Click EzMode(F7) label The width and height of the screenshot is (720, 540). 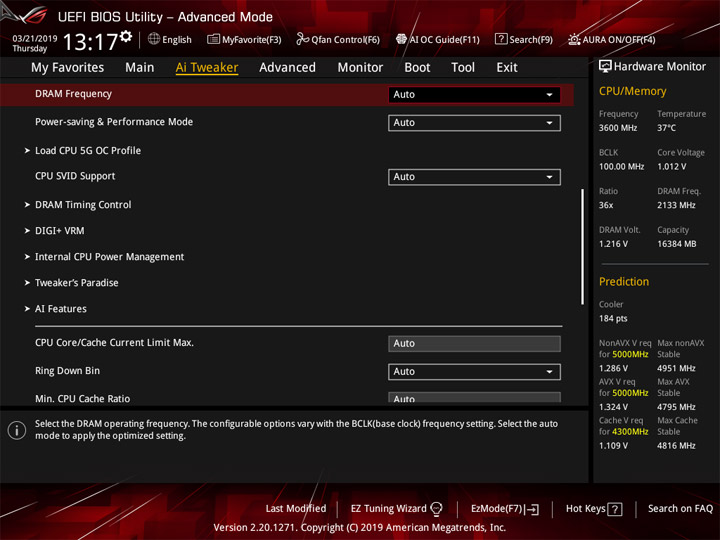497,509
